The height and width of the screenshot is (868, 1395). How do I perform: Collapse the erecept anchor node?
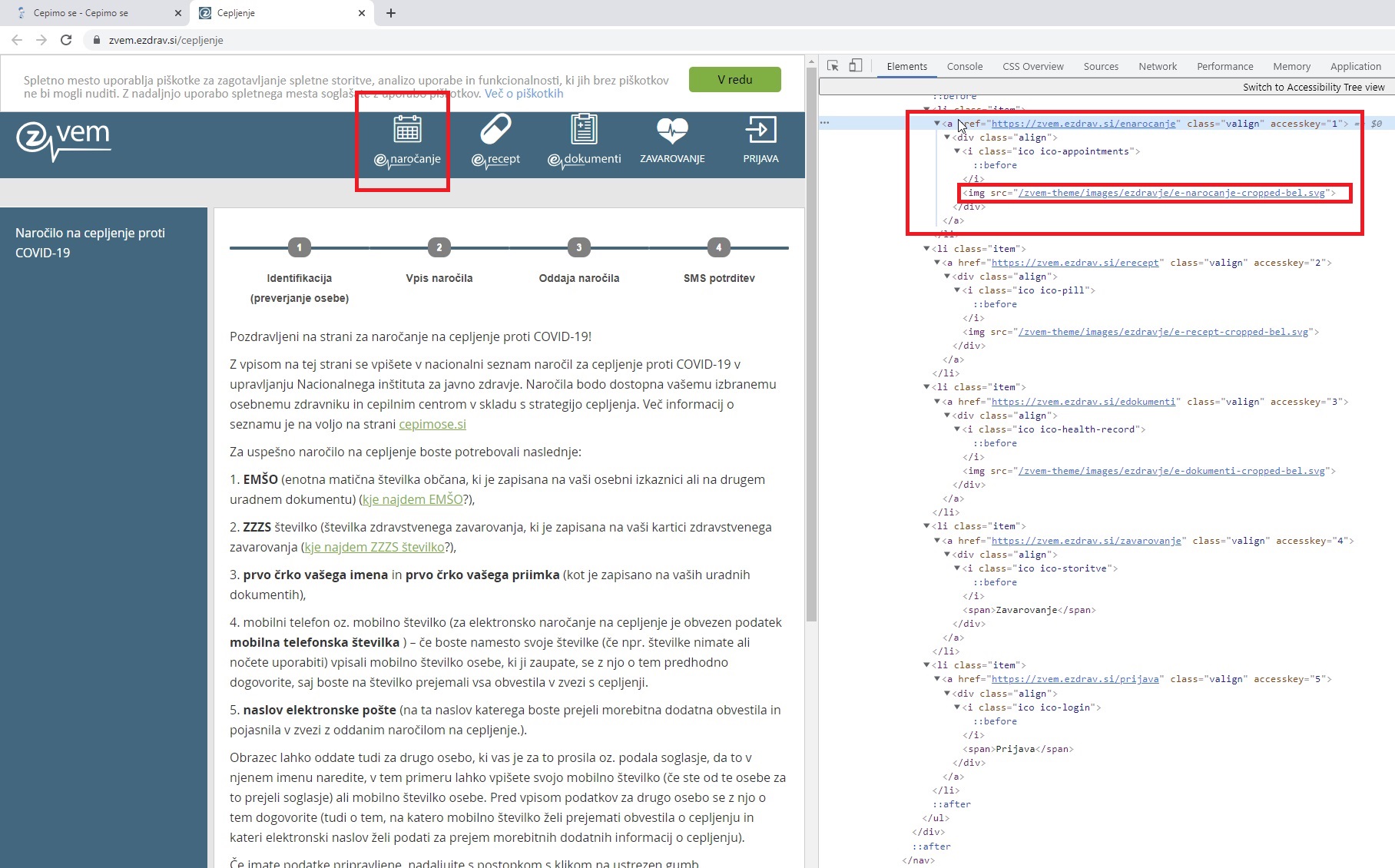pos(937,263)
